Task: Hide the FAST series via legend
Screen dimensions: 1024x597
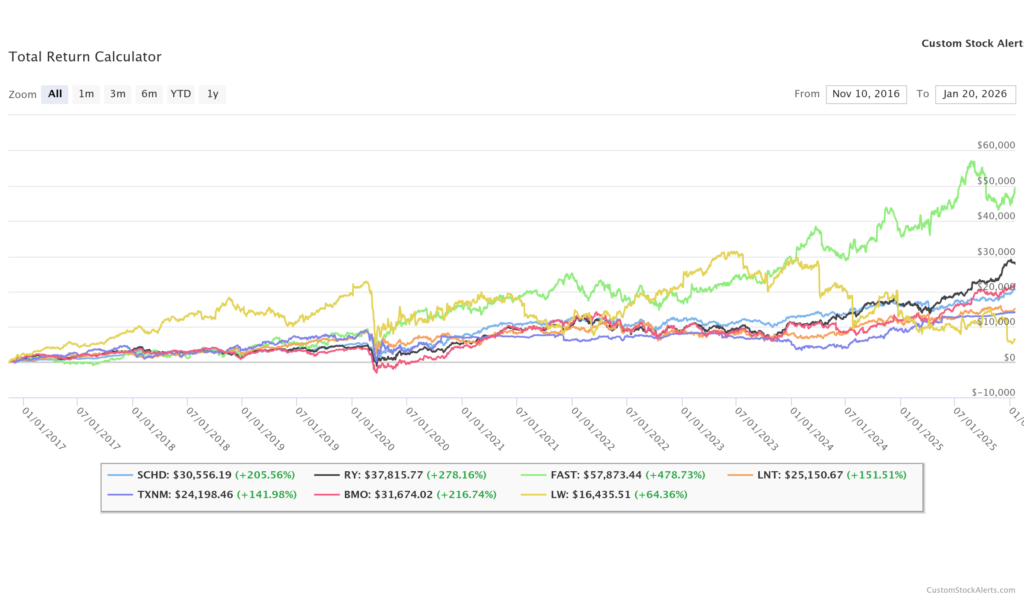Action: (619, 474)
